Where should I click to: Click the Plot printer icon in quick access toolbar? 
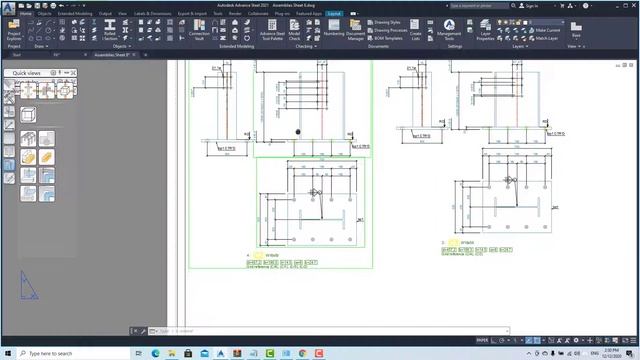click(x=53, y=6)
